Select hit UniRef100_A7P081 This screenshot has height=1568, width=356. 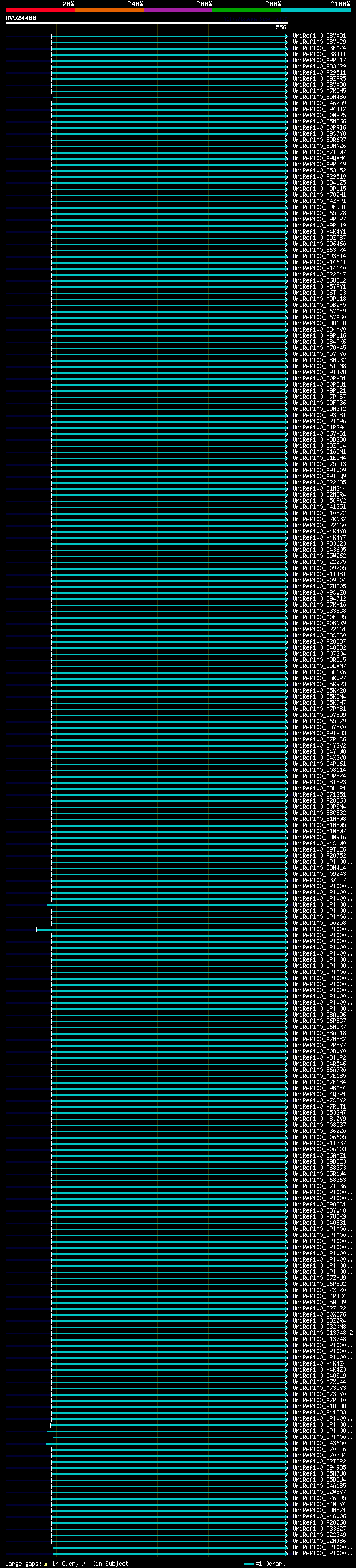pyautogui.click(x=319, y=709)
